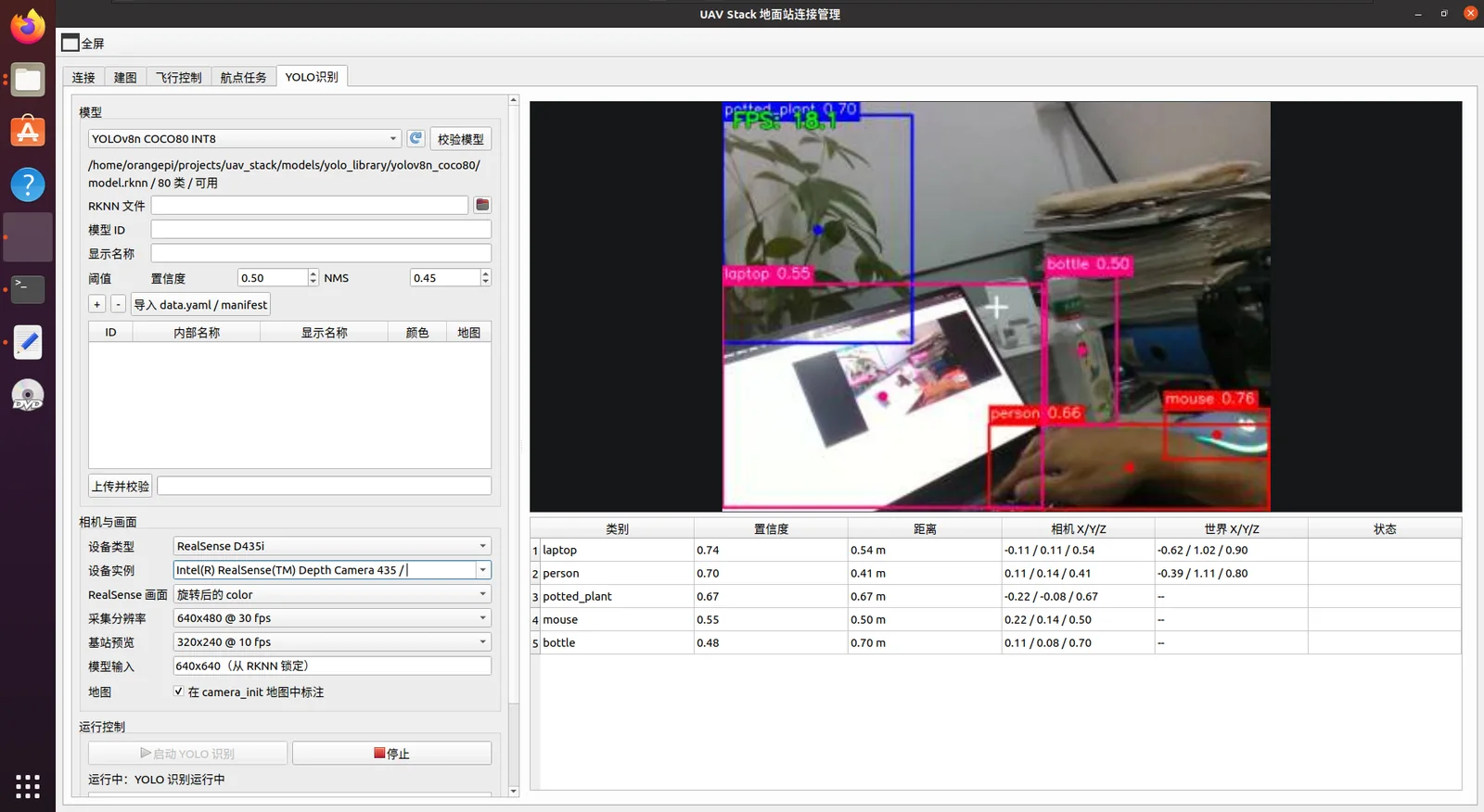Open the Help icon in dock
Viewport: 1484px width, 812px height.
pyautogui.click(x=28, y=184)
